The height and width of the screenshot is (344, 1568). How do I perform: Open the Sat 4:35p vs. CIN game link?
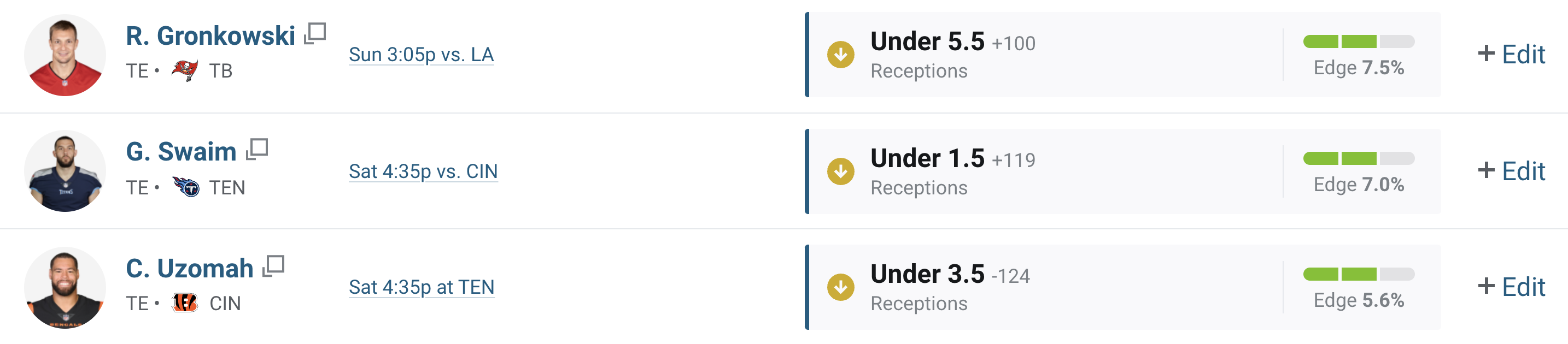(423, 171)
